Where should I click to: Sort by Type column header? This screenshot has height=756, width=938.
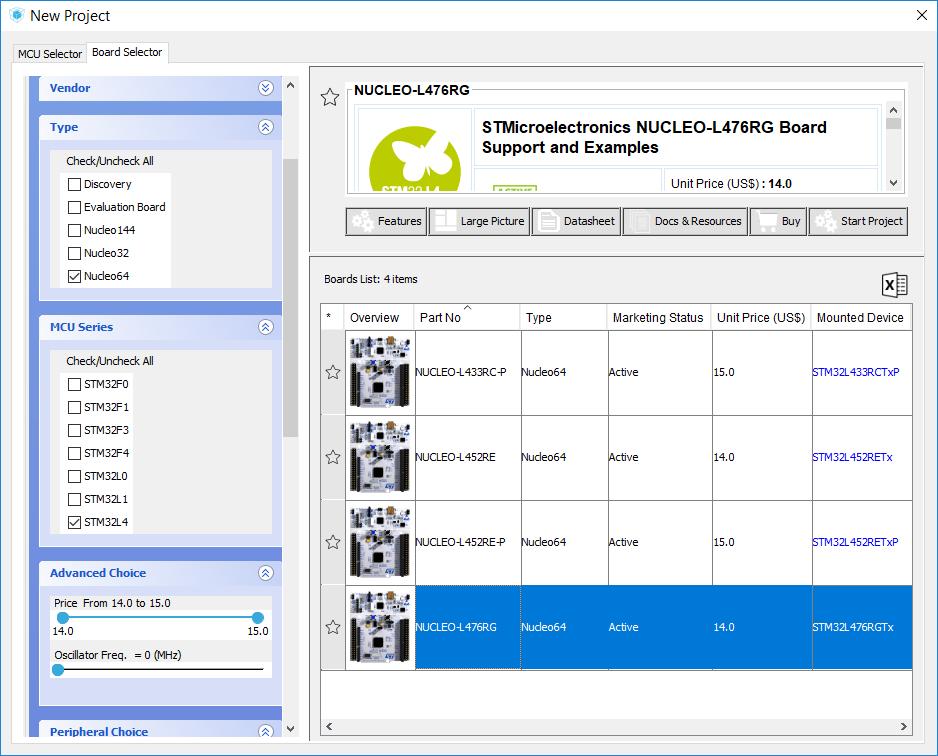coord(564,318)
